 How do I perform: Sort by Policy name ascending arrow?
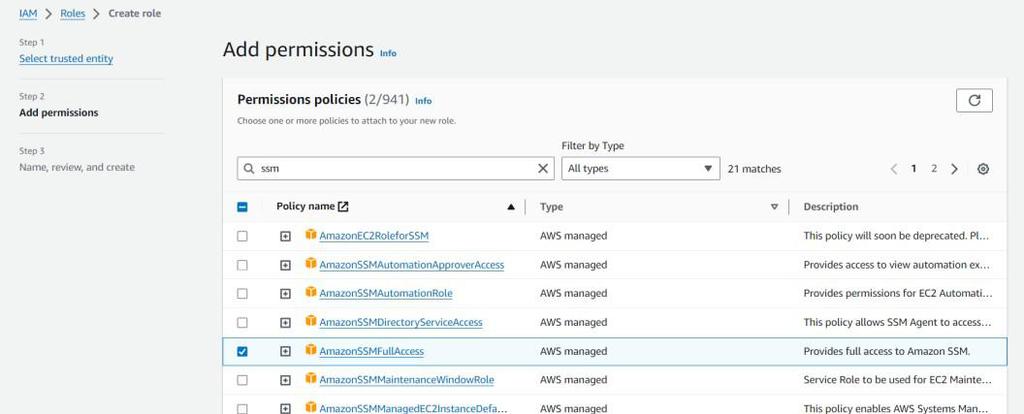(511, 207)
